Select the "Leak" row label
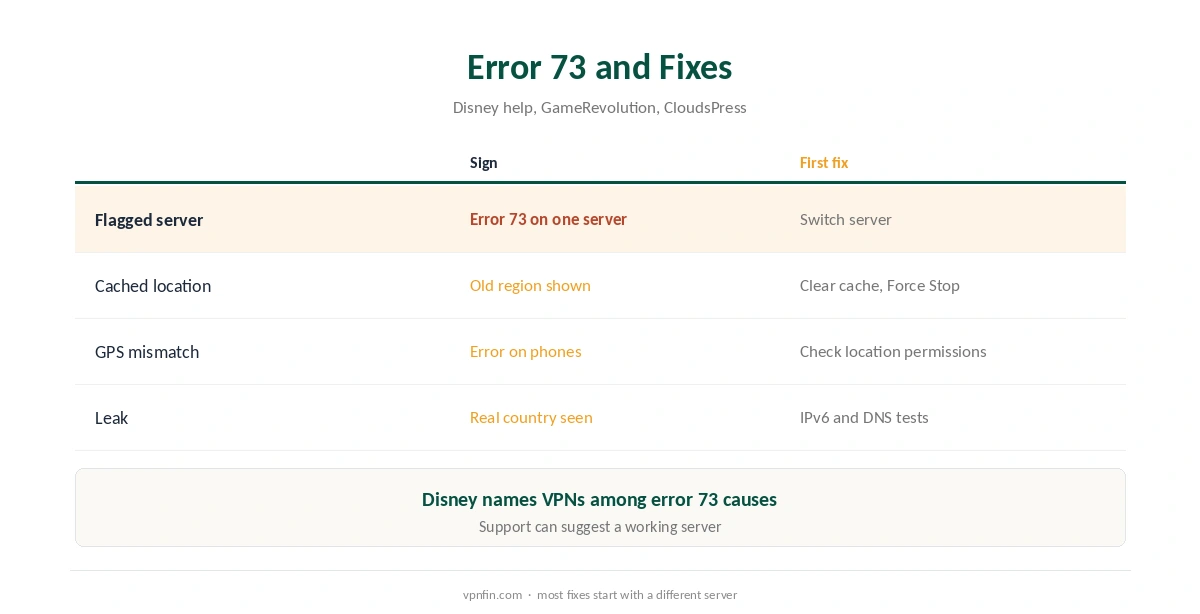 111,418
